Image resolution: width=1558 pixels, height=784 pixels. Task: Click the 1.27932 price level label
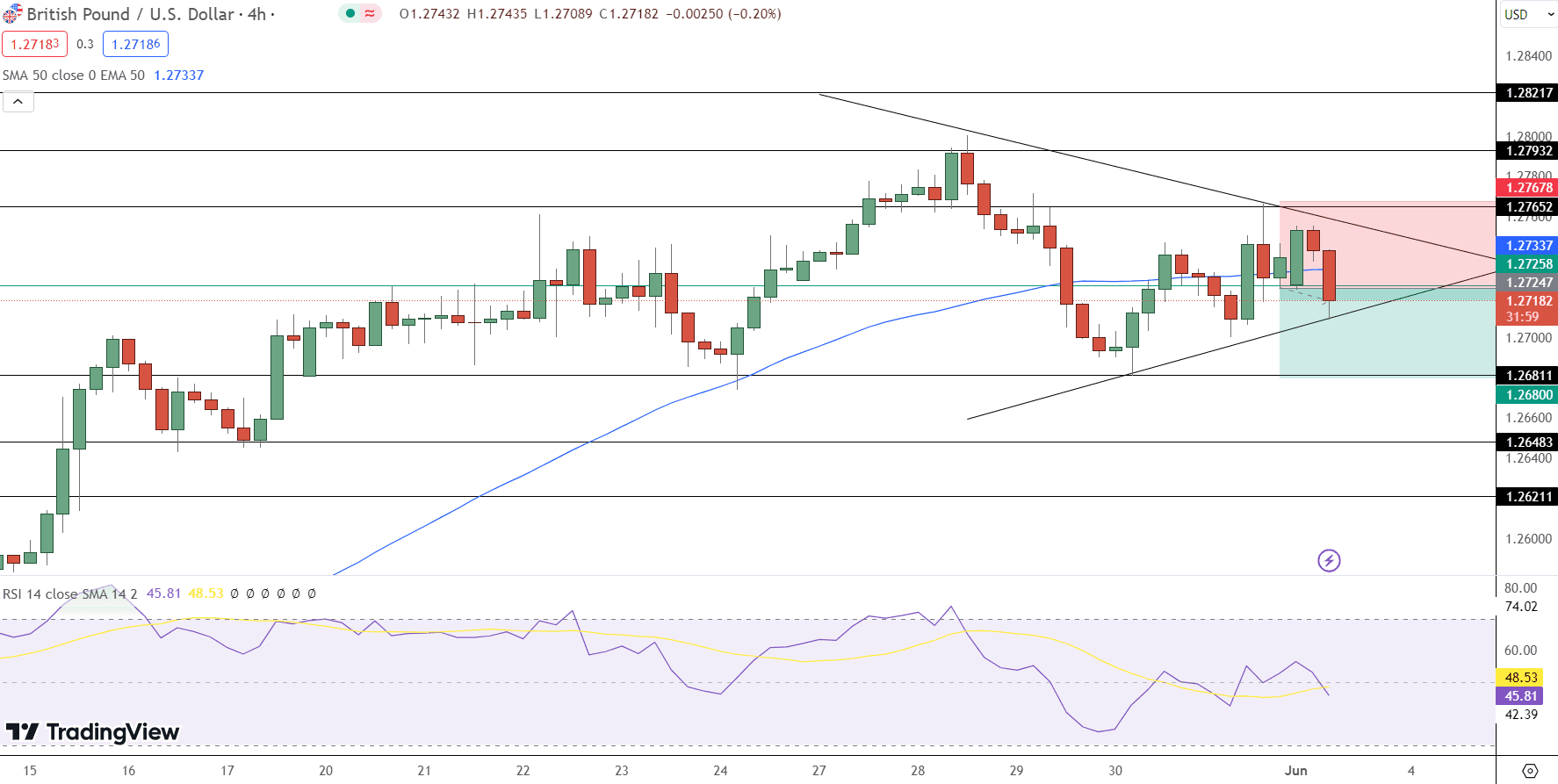tap(1527, 151)
